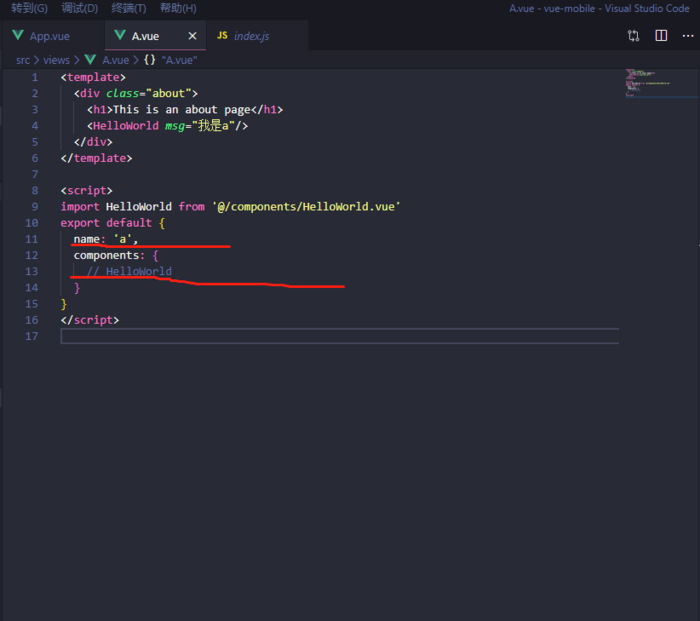Click the A.vue file breadcrumb

[x=116, y=60]
